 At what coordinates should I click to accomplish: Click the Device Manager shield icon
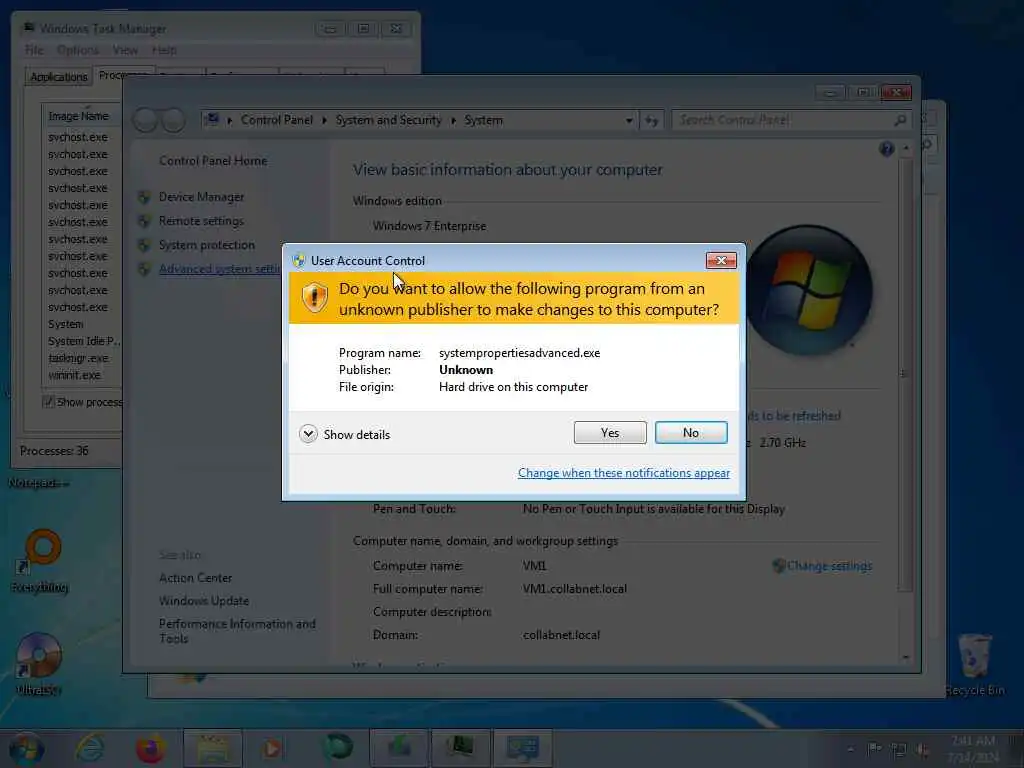point(144,197)
